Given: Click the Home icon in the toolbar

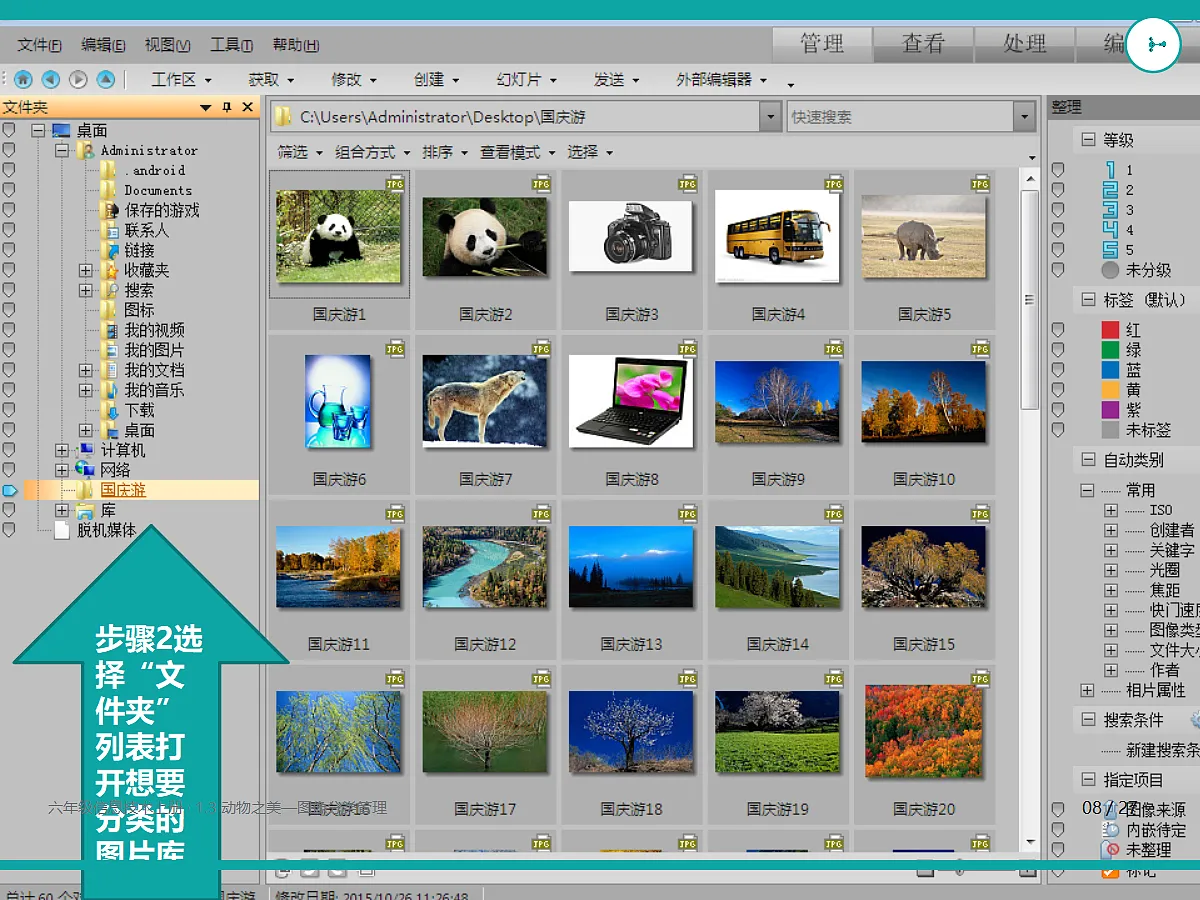Looking at the screenshot, I should pyautogui.click(x=23, y=79).
